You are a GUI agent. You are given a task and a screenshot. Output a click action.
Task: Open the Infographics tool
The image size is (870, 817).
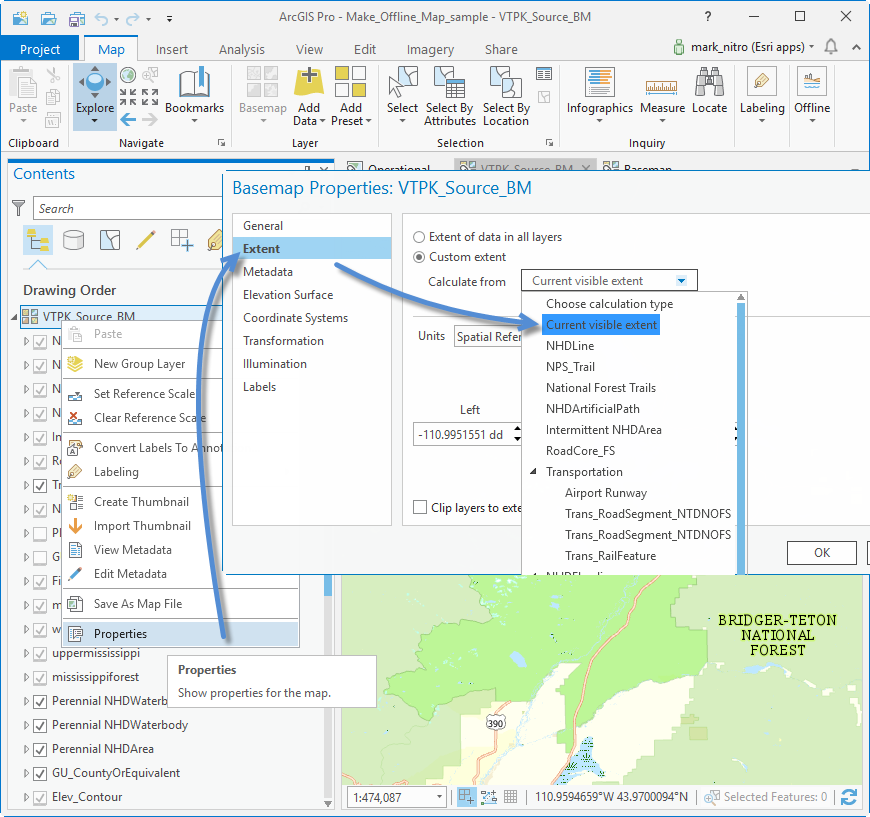(599, 94)
